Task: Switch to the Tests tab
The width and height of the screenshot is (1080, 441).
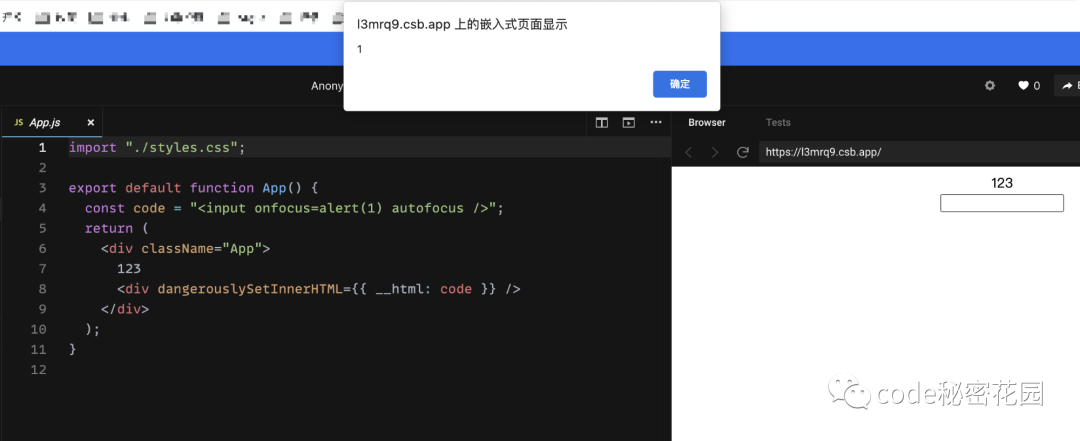Action: [x=778, y=123]
